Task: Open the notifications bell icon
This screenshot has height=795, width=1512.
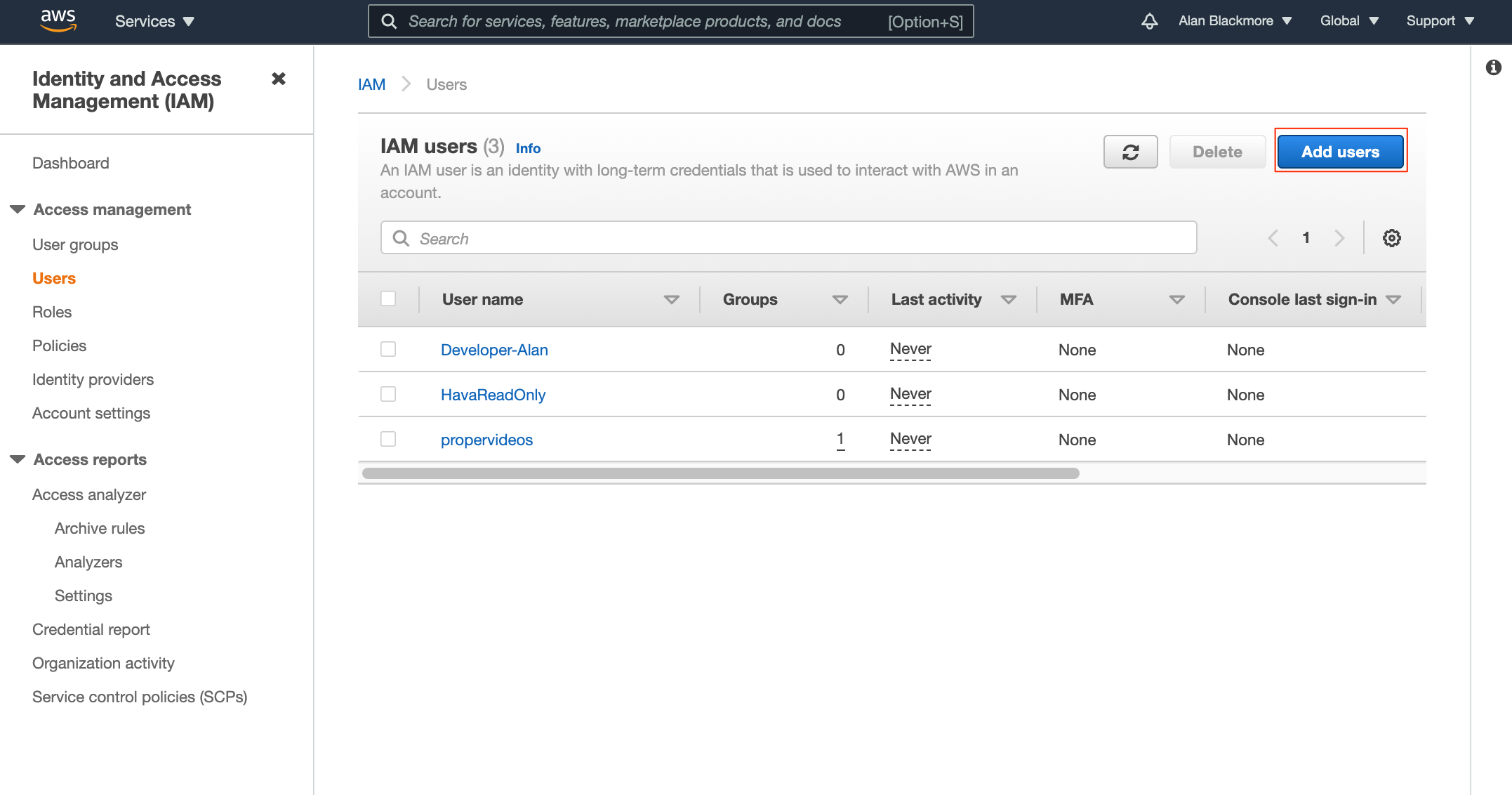Action: point(1149,21)
